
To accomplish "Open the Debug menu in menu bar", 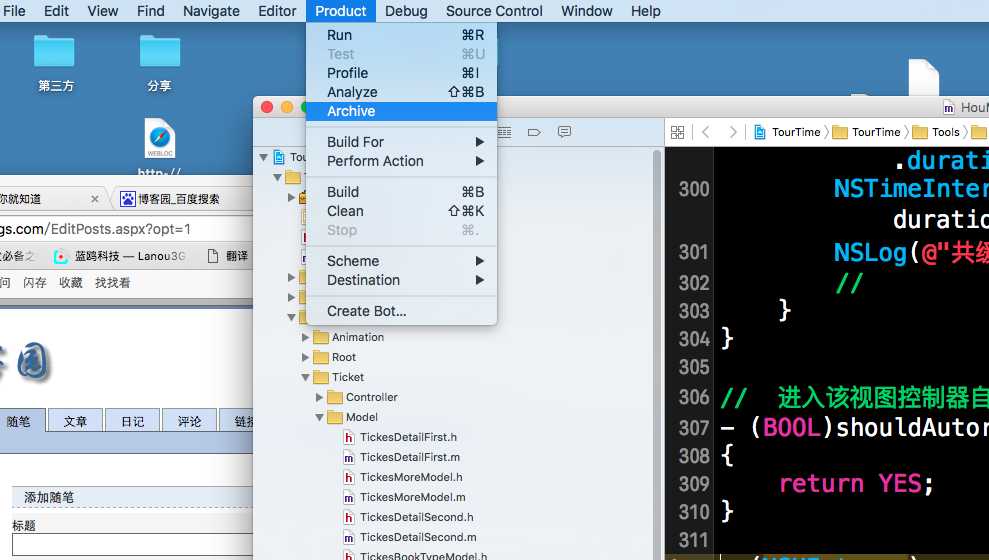I will 406,11.
